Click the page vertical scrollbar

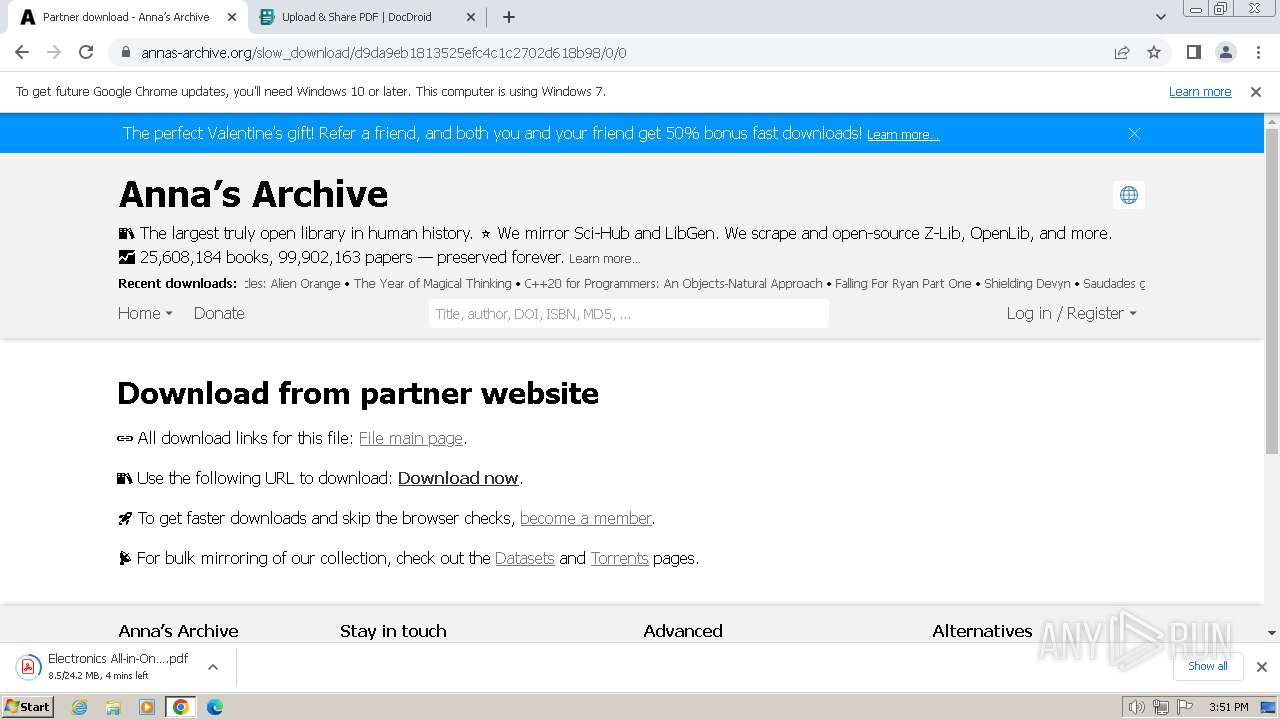pyautogui.click(x=1272, y=290)
